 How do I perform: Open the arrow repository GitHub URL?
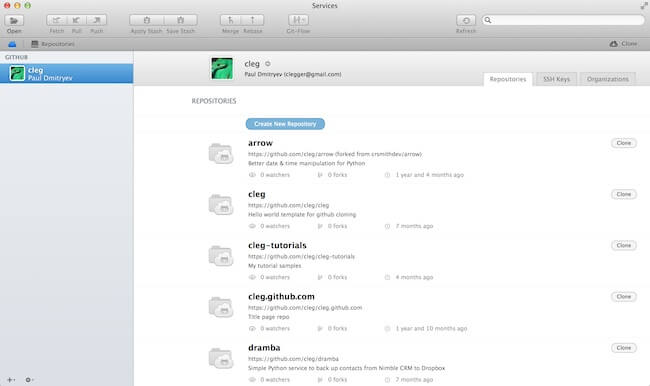(x=335, y=154)
